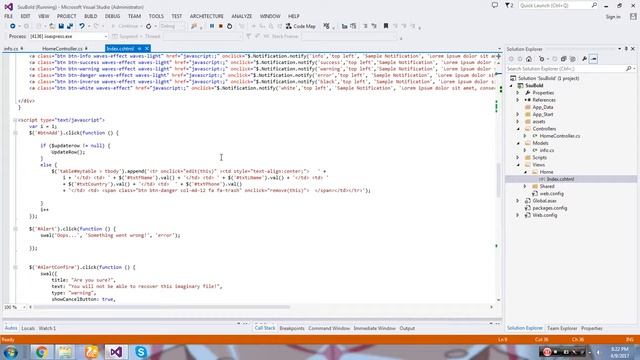Screen dimensions: 640x360
Task: Open the ARCHITECTURE menu
Action: [207, 16]
